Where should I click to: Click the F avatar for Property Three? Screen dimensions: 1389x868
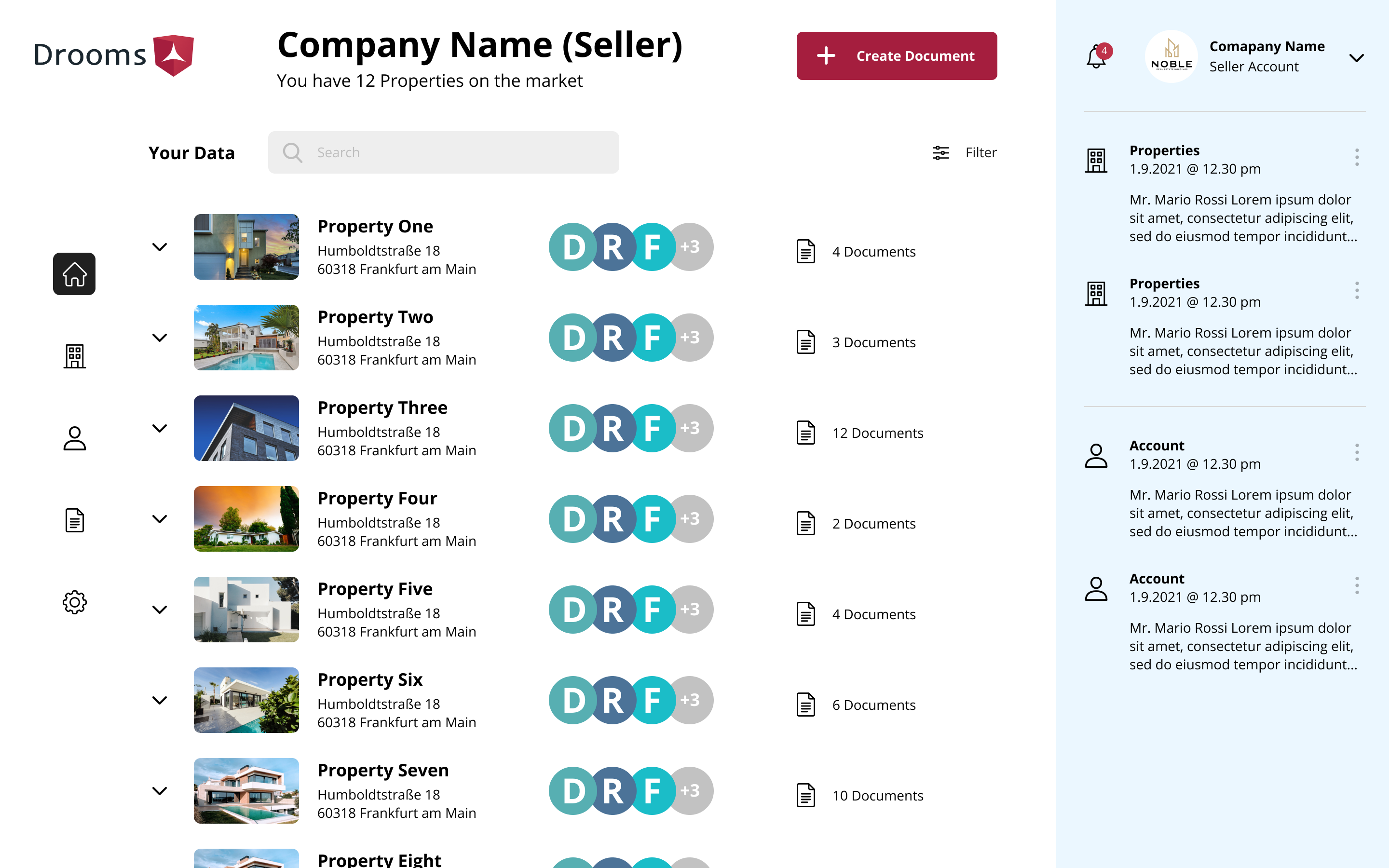653,428
